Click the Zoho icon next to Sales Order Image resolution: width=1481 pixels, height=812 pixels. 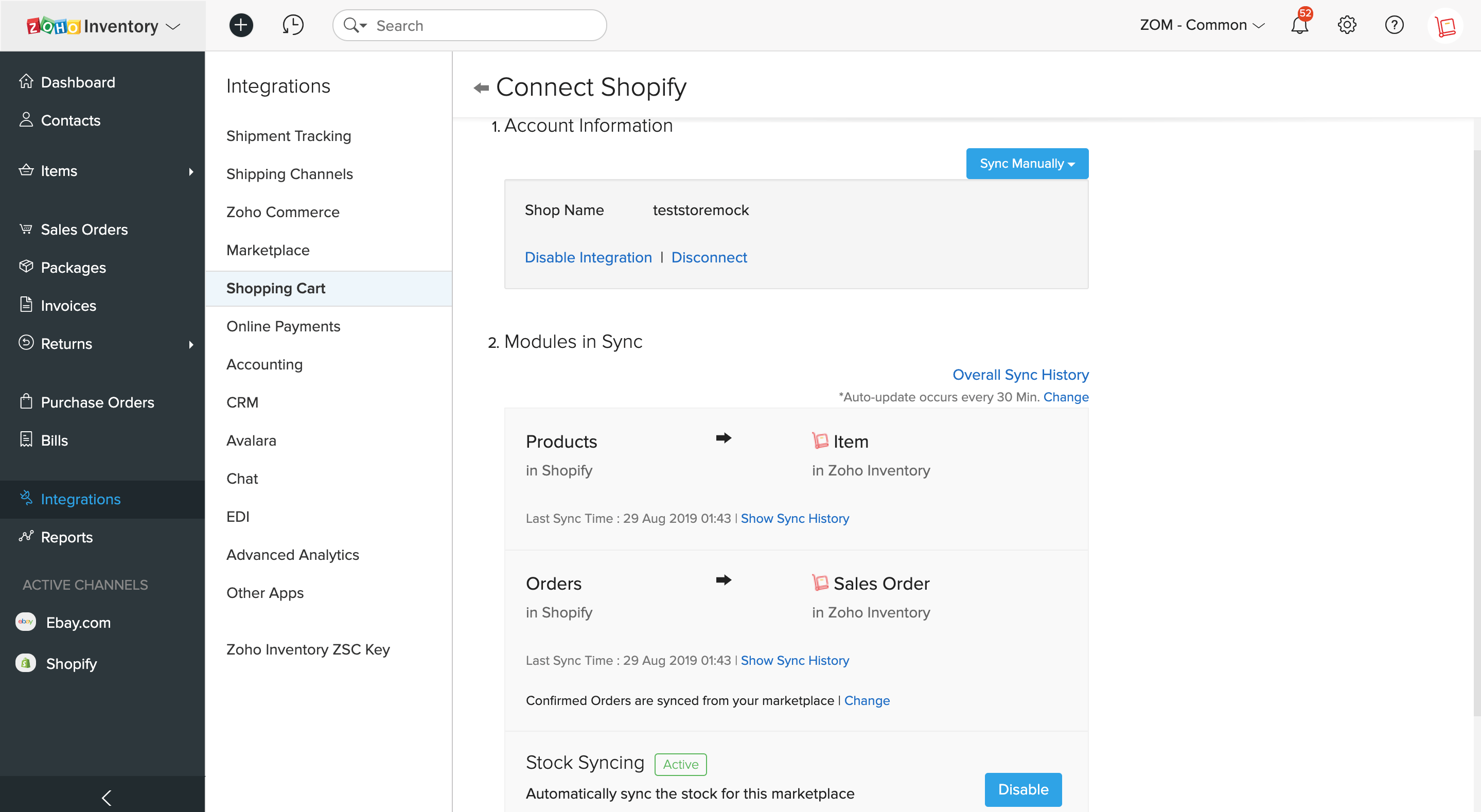pyautogui.click(x=820, y=582)
